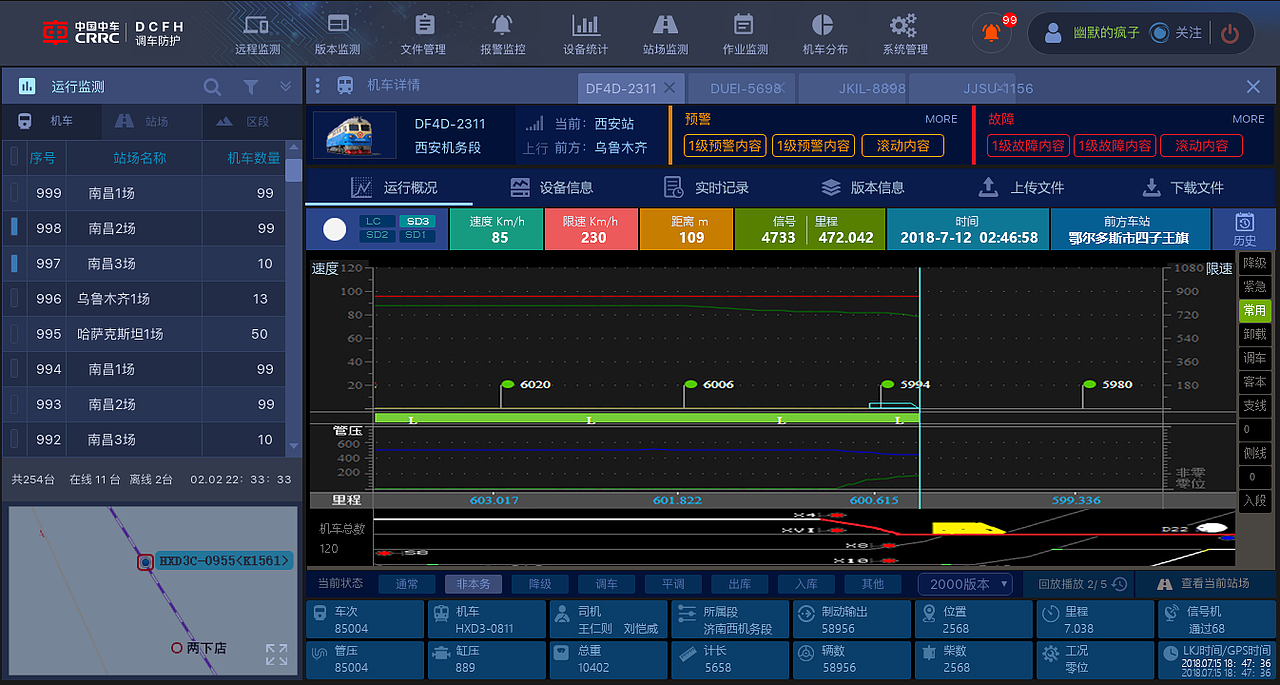Viewport: 1280px width, 685px height.
Task: Open the 下载文件 download tab
Action: coord(1182,187)
